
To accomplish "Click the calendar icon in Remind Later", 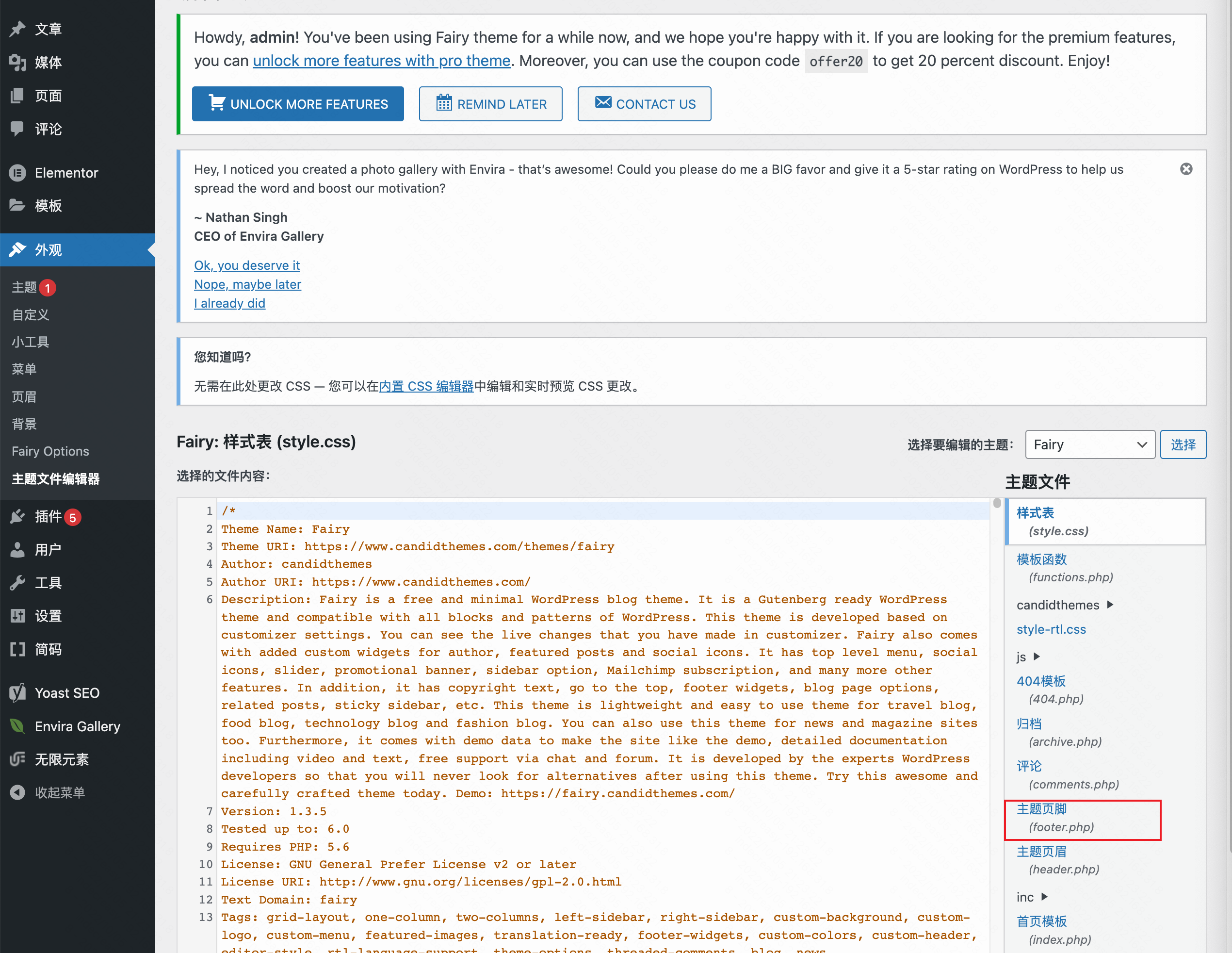I will (444, 103).
